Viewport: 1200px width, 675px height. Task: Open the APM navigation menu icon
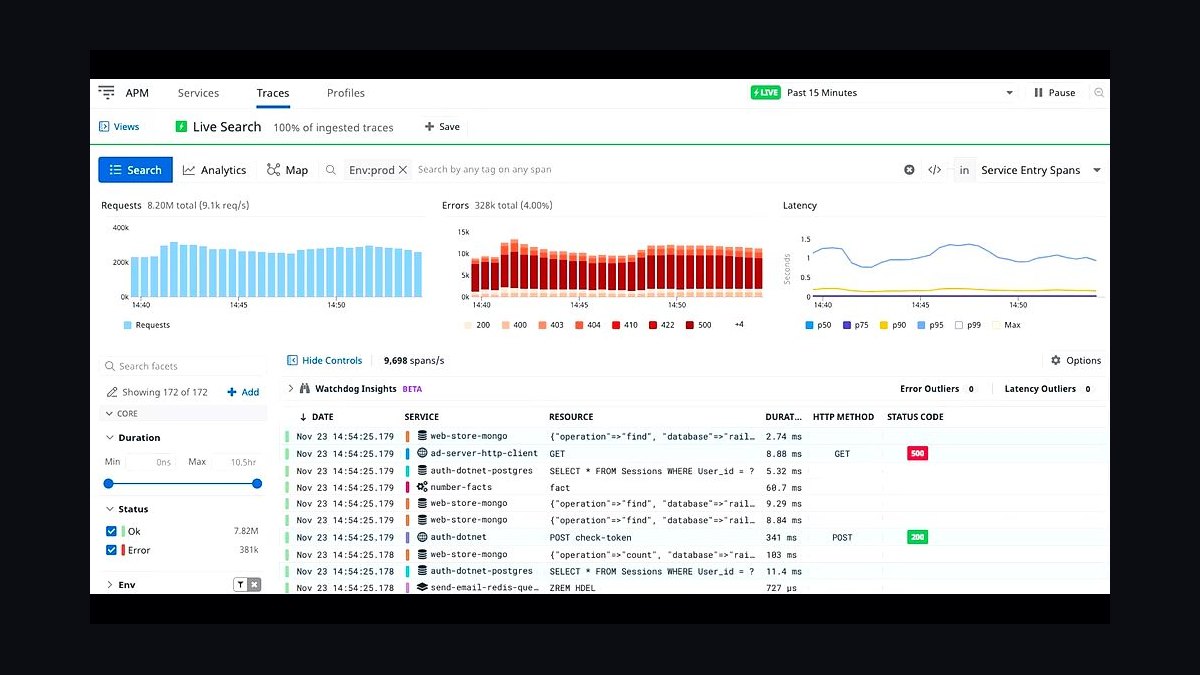coord(106,93)
